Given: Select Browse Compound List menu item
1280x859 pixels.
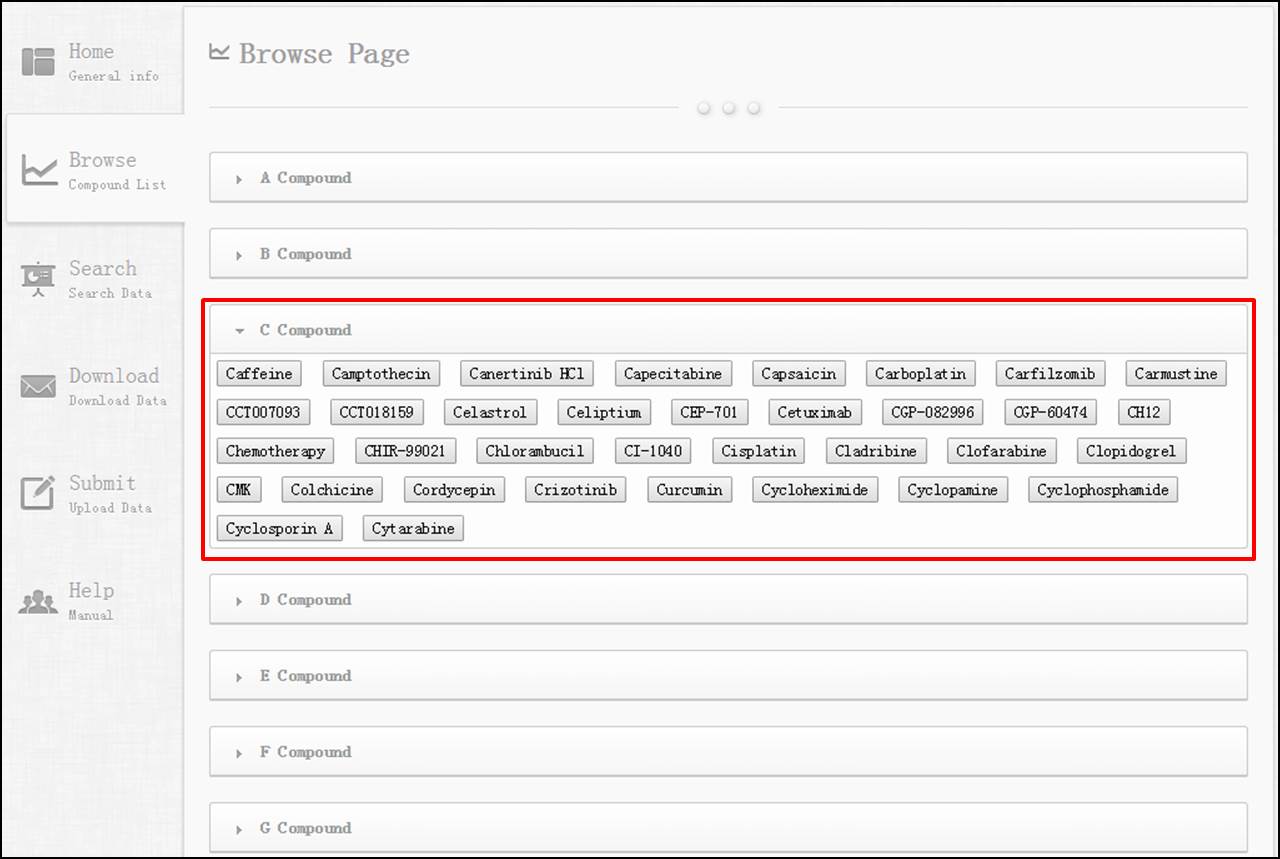Looking at the screenshot, I should 94,170.
